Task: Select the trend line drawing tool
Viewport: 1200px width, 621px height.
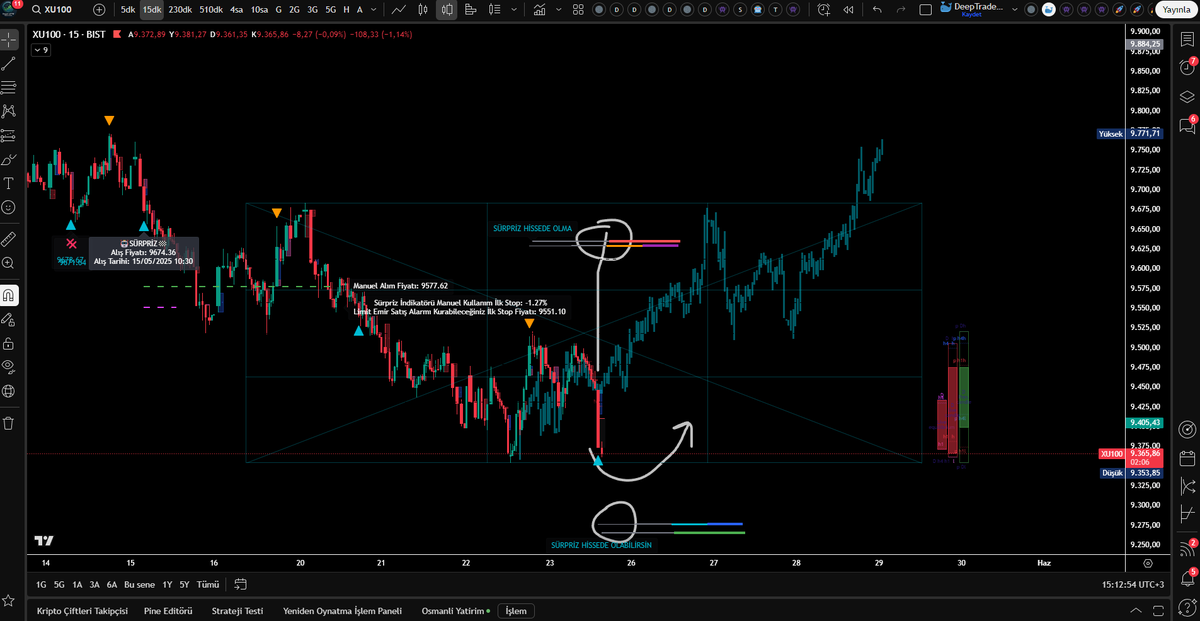Action: (x=9, y=62)
